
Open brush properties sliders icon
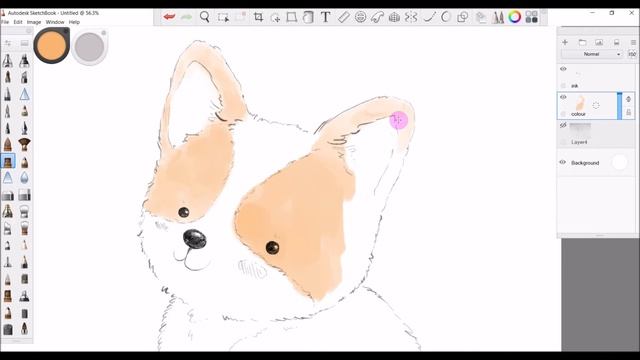(x=8, y=43)
